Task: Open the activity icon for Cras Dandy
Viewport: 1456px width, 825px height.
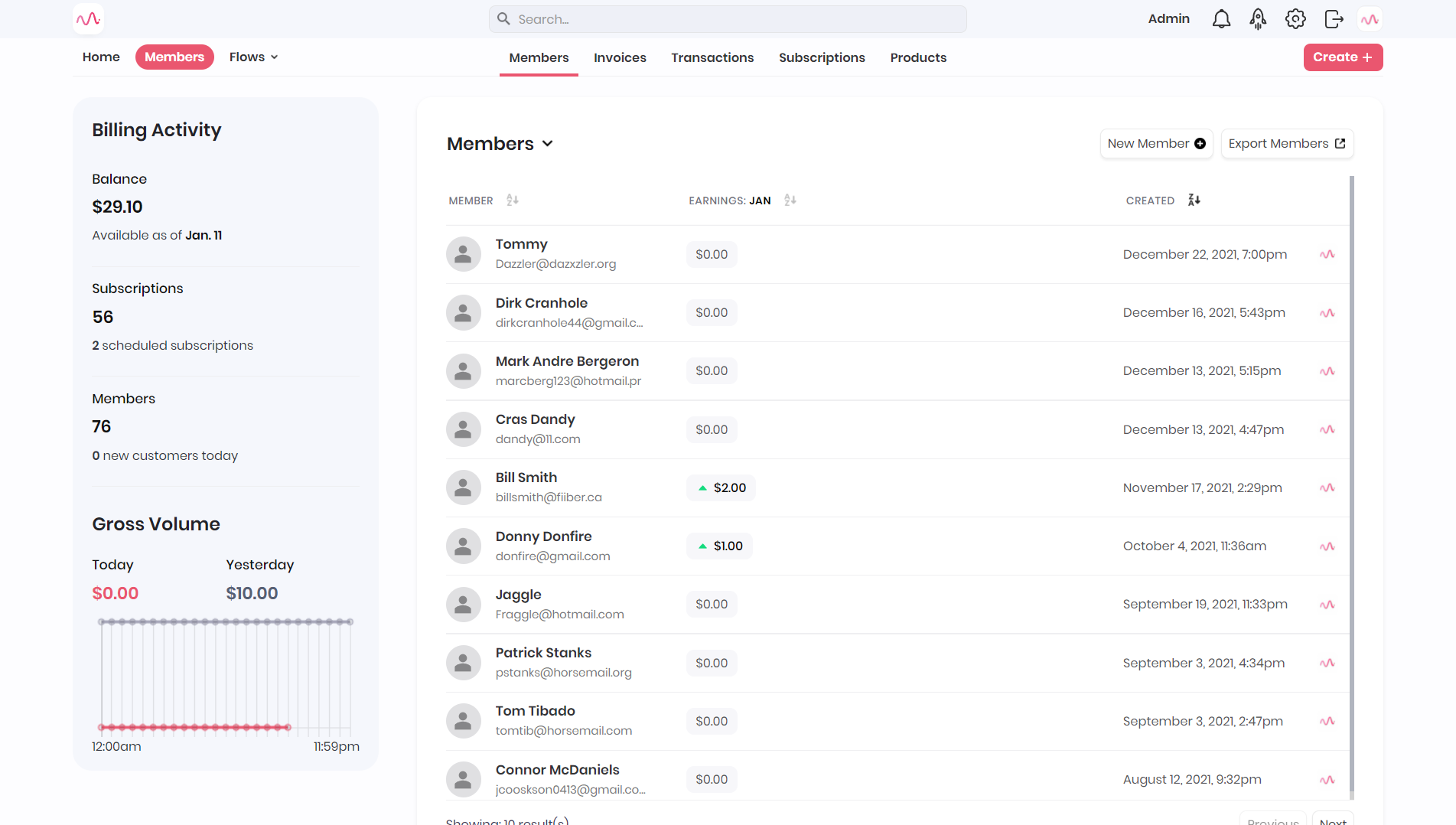Action: [x=1327, y=430]
